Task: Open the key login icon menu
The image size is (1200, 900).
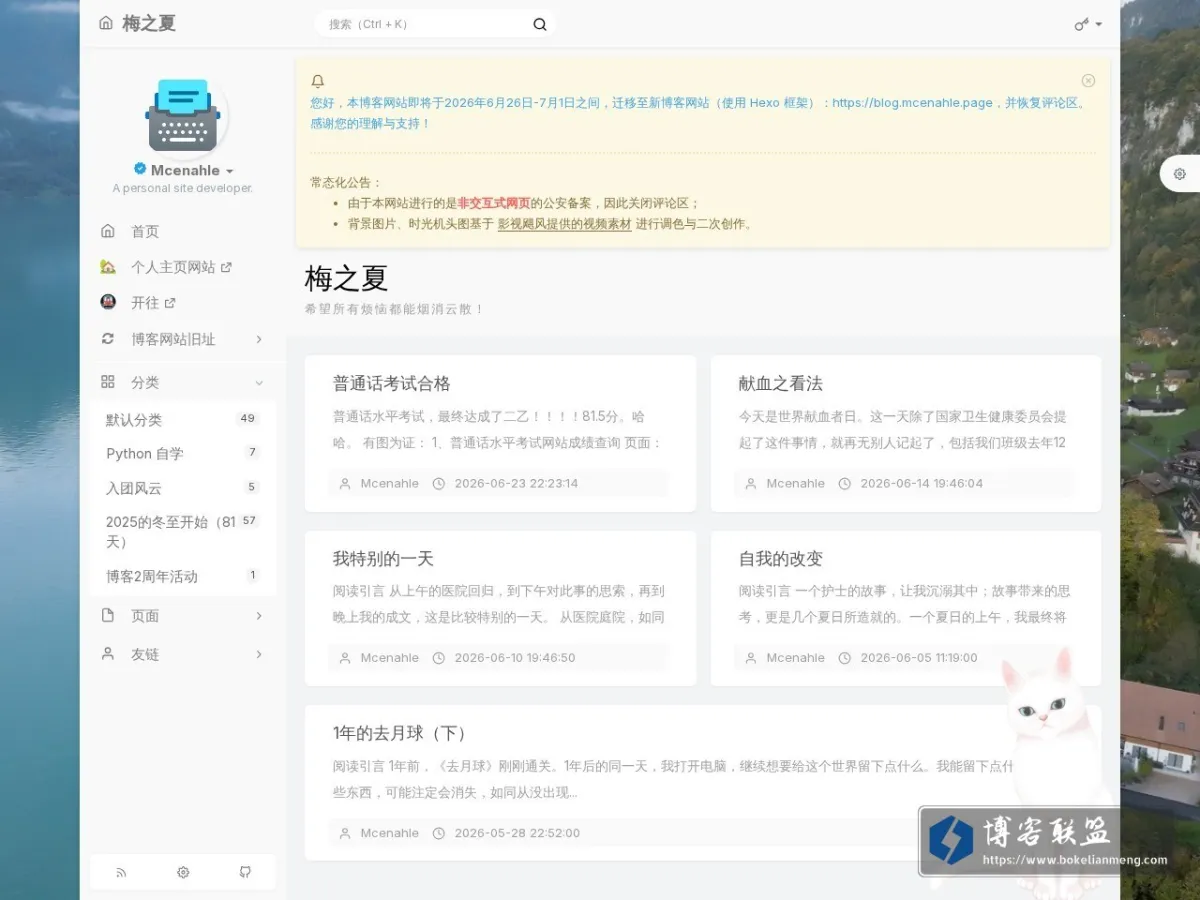Action: click(x=1088, y=24)
